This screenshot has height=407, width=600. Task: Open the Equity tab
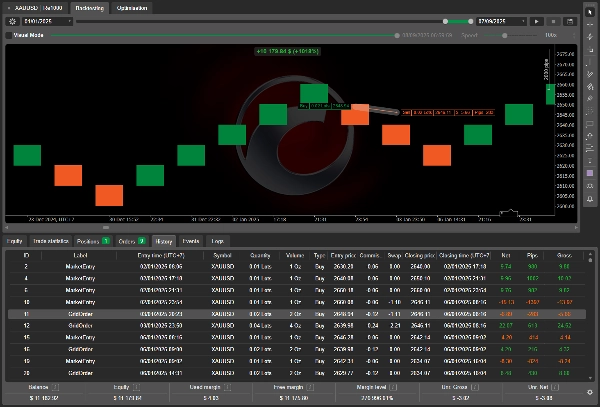[x=15, y=241]
